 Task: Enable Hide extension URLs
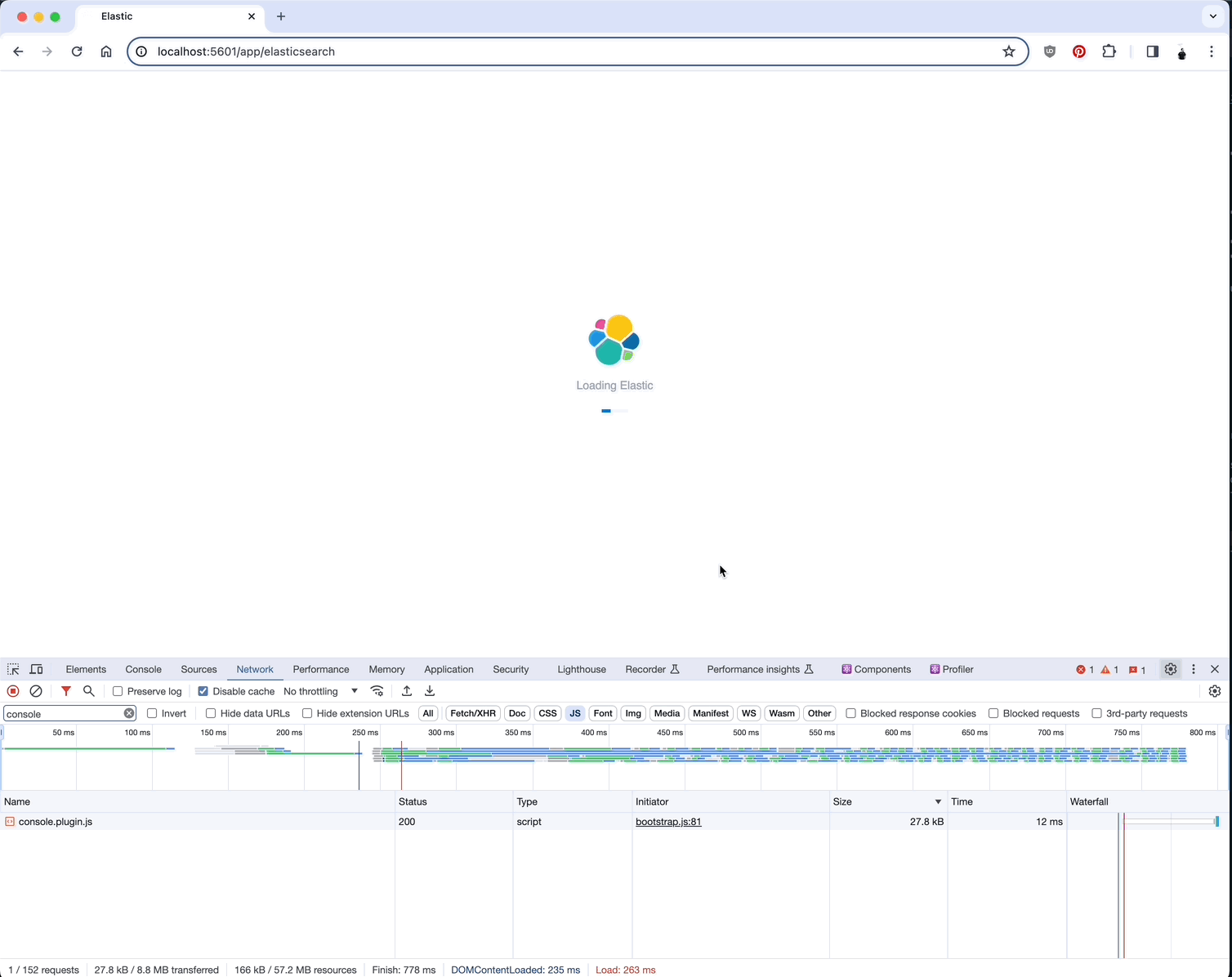307,713
